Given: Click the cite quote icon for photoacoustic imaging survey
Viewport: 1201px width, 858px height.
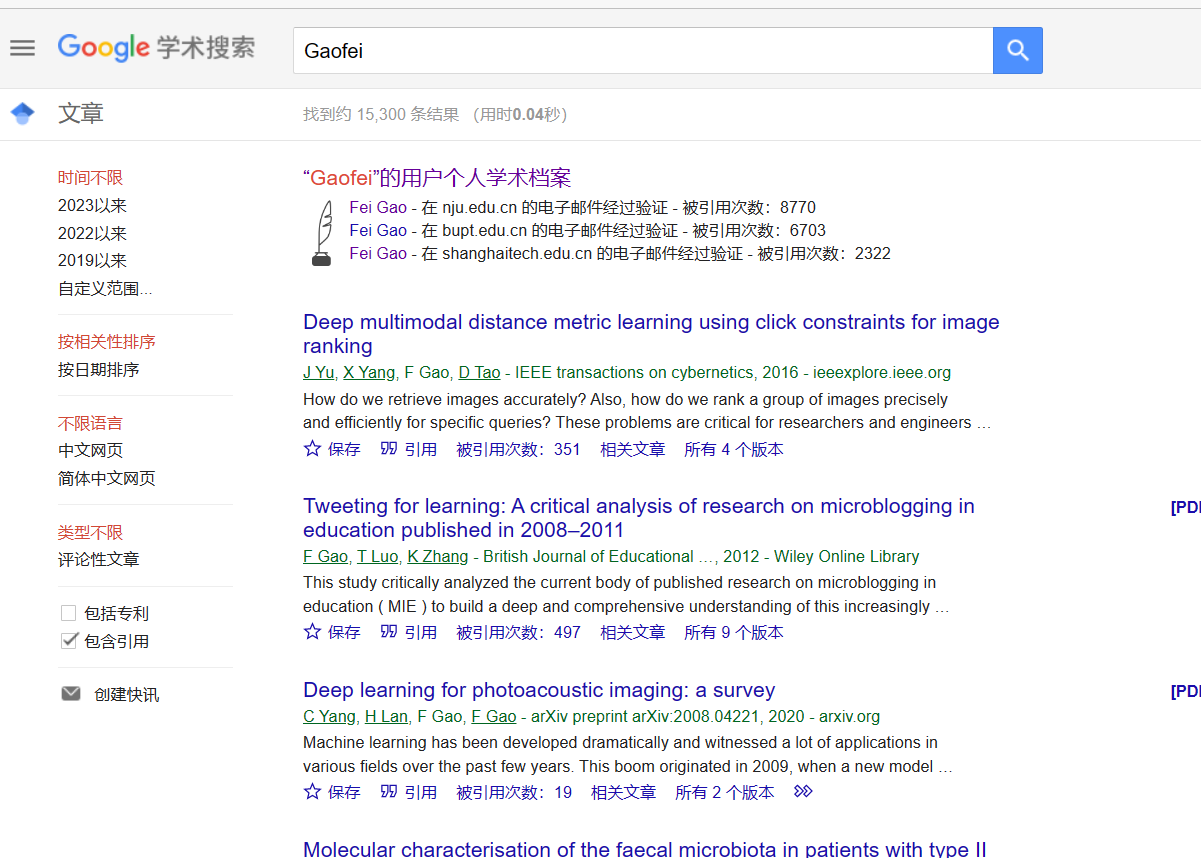Looking at the screenshot, I should [390, 792].
